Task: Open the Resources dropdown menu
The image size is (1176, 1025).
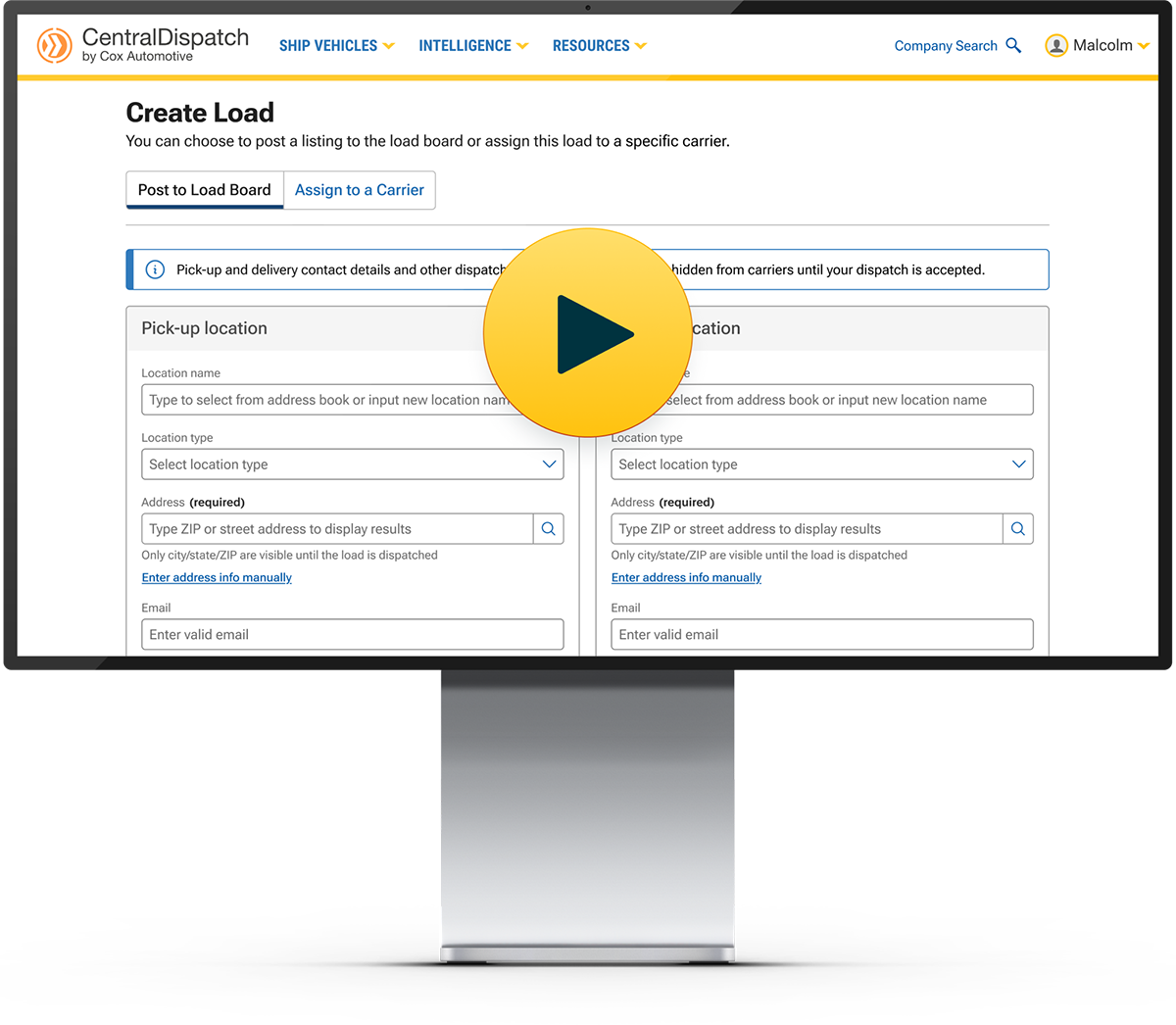Action: [x=599, y=46]
